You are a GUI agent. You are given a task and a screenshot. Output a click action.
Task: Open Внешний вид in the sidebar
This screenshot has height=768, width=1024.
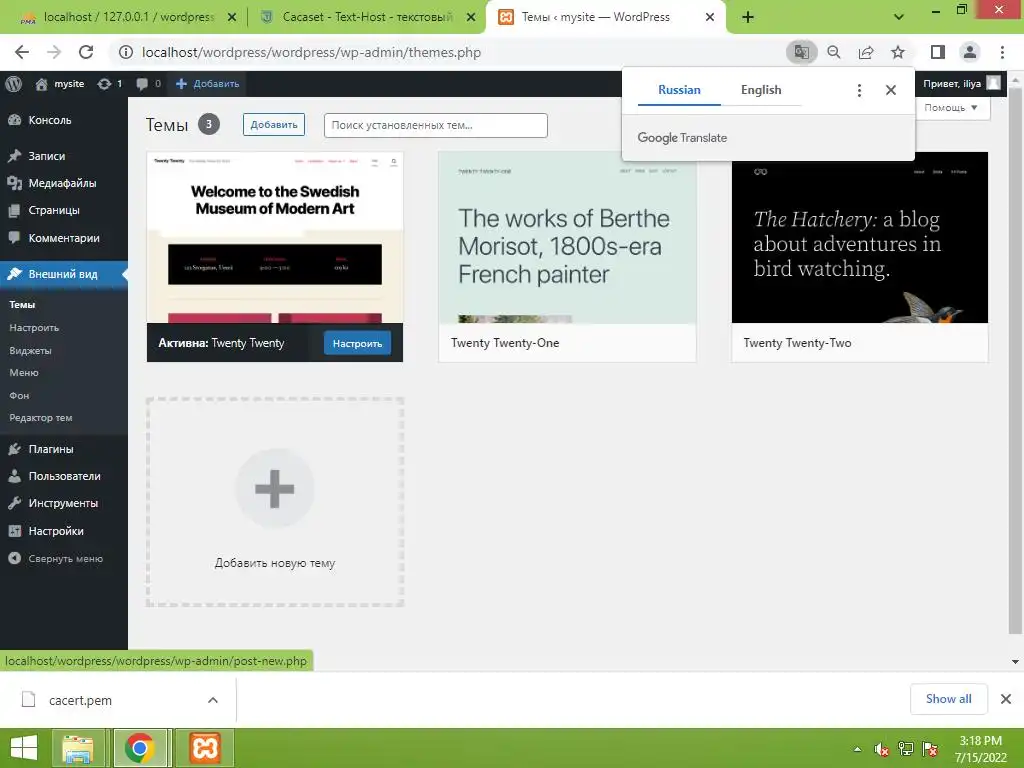[63, 274]
